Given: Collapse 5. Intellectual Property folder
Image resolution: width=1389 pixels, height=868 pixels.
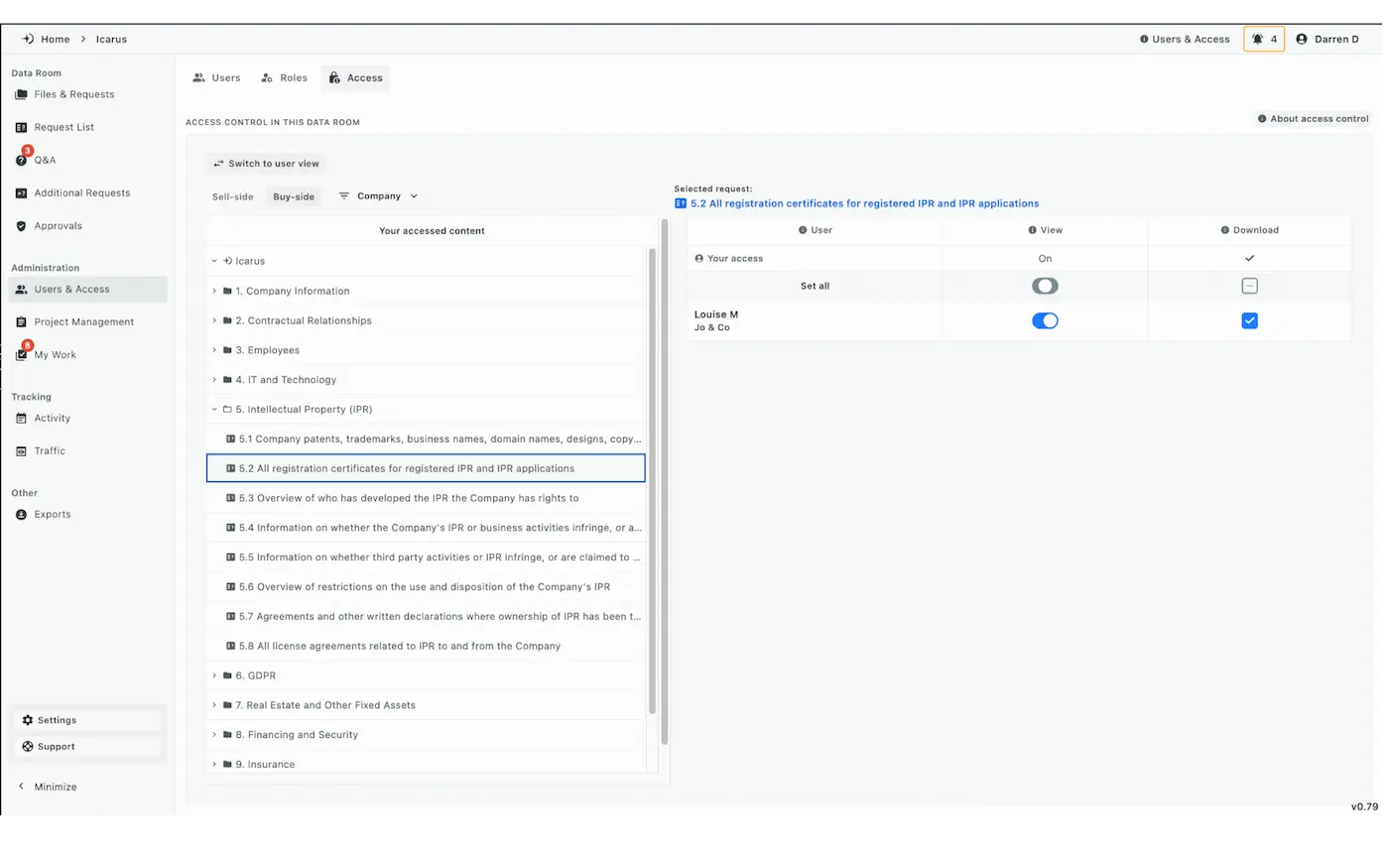Looking at the screenshot, I should tap(214, 410).
